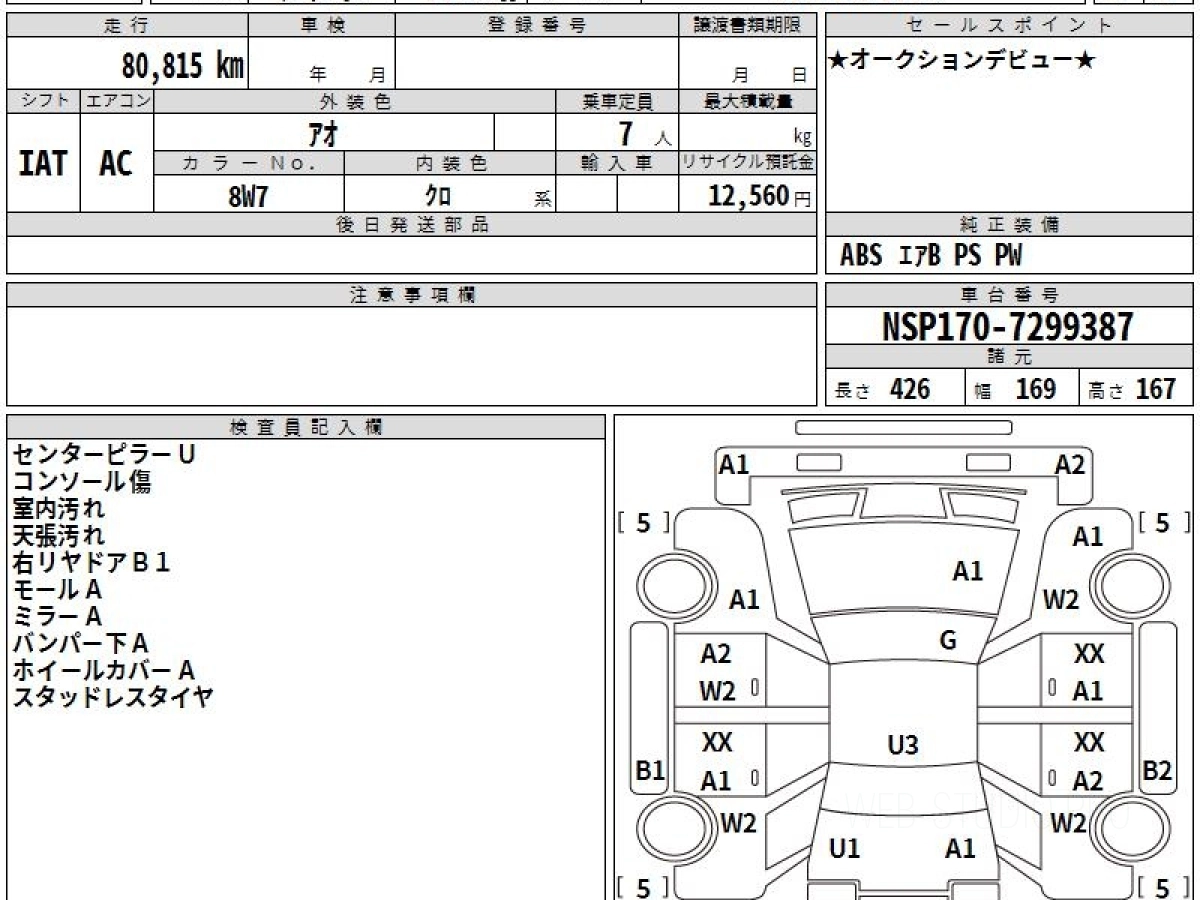Click the 譲渡書類期限 header
The image size is (1200, 900).
748,26
